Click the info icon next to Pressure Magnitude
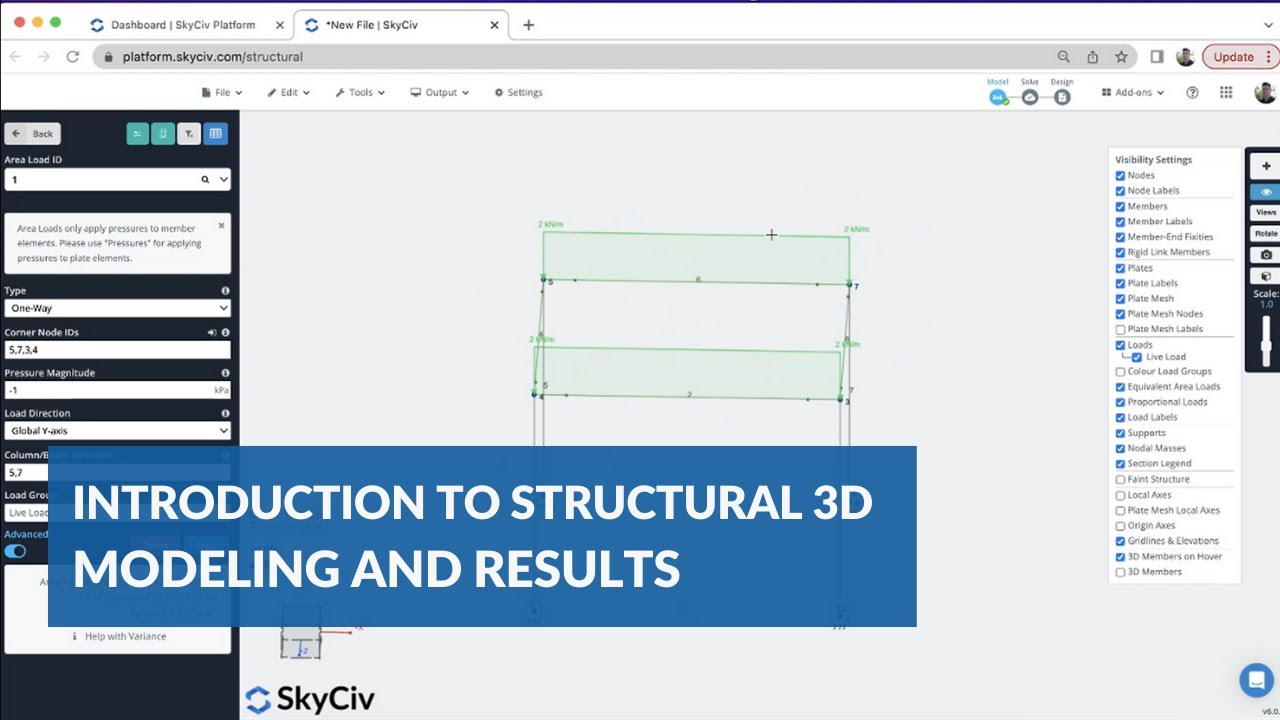Screen dimensions: 1280x720 click(x=225, y=373)
